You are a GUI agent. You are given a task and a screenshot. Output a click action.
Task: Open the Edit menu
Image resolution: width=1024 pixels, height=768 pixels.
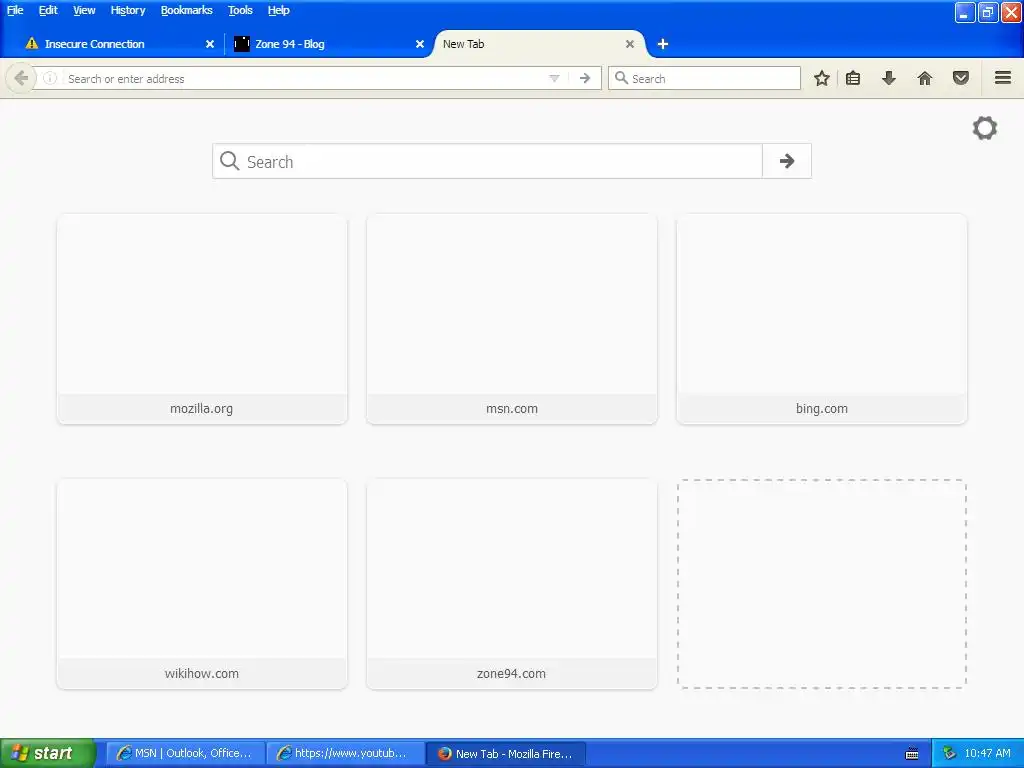coord(48,10)
